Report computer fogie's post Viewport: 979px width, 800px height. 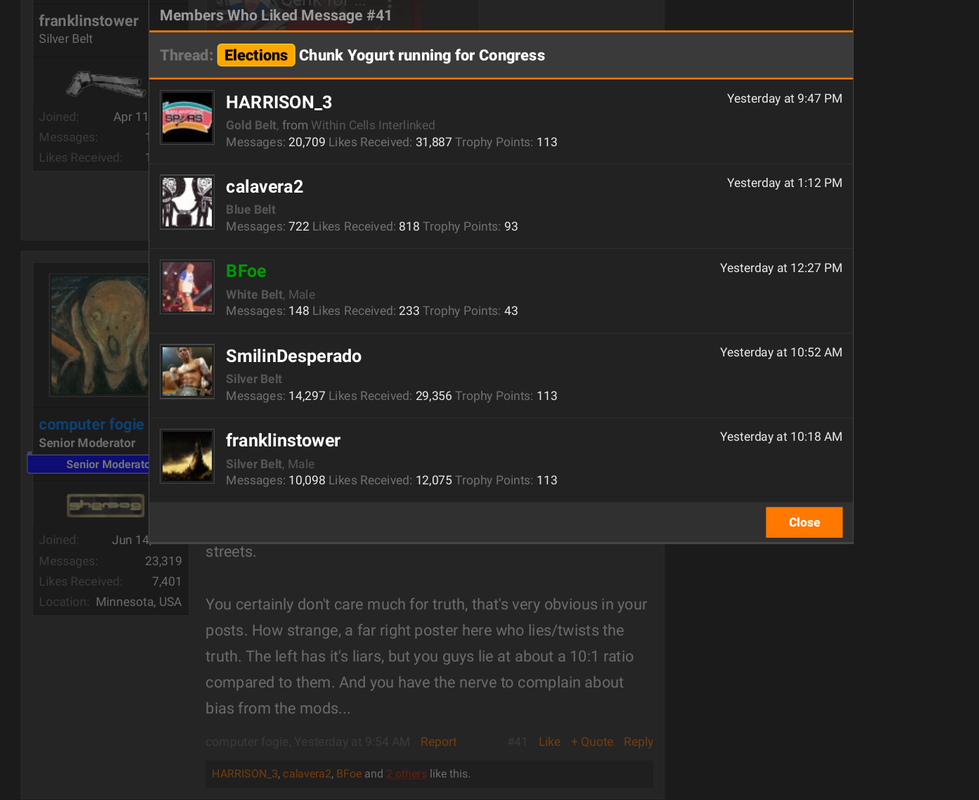point(438,741)
